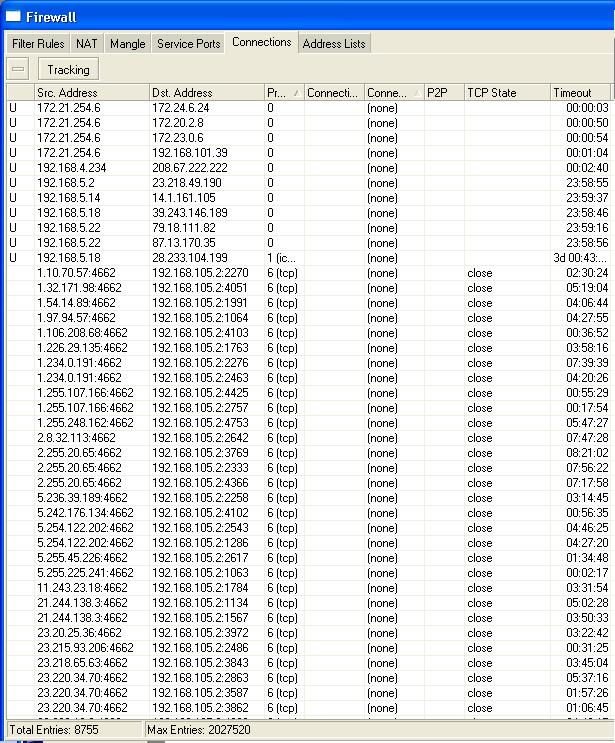The width and height of the screenshot is (615, 743).
Task: Select source 11.243.23.18:4662
Action: (82, 588)
